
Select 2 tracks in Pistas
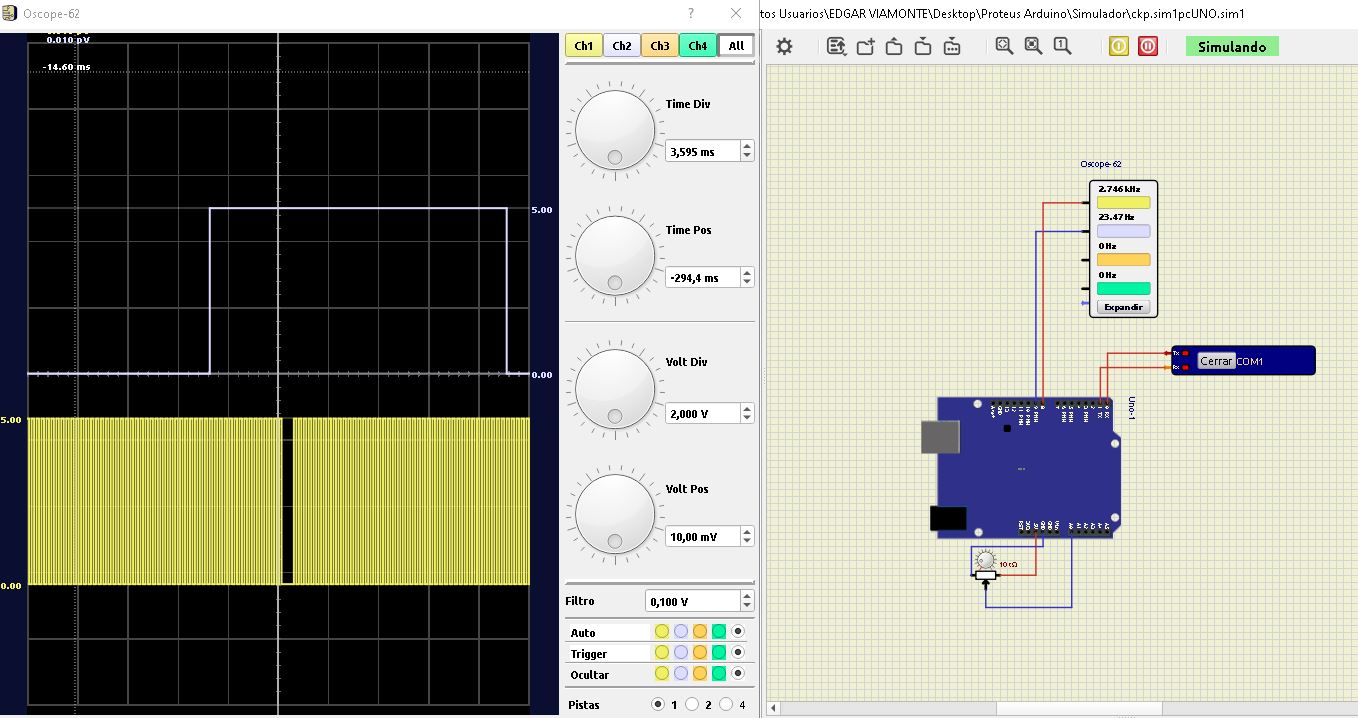pos(692,704)
